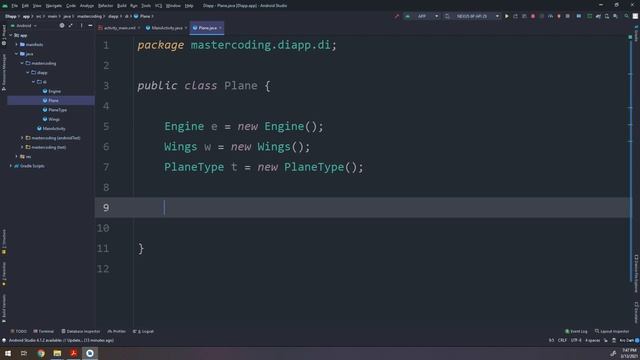The width and height of the screenshot is (640, 360).
Task: Open the Android project view dropdown
Action: [x=24, y=25]
